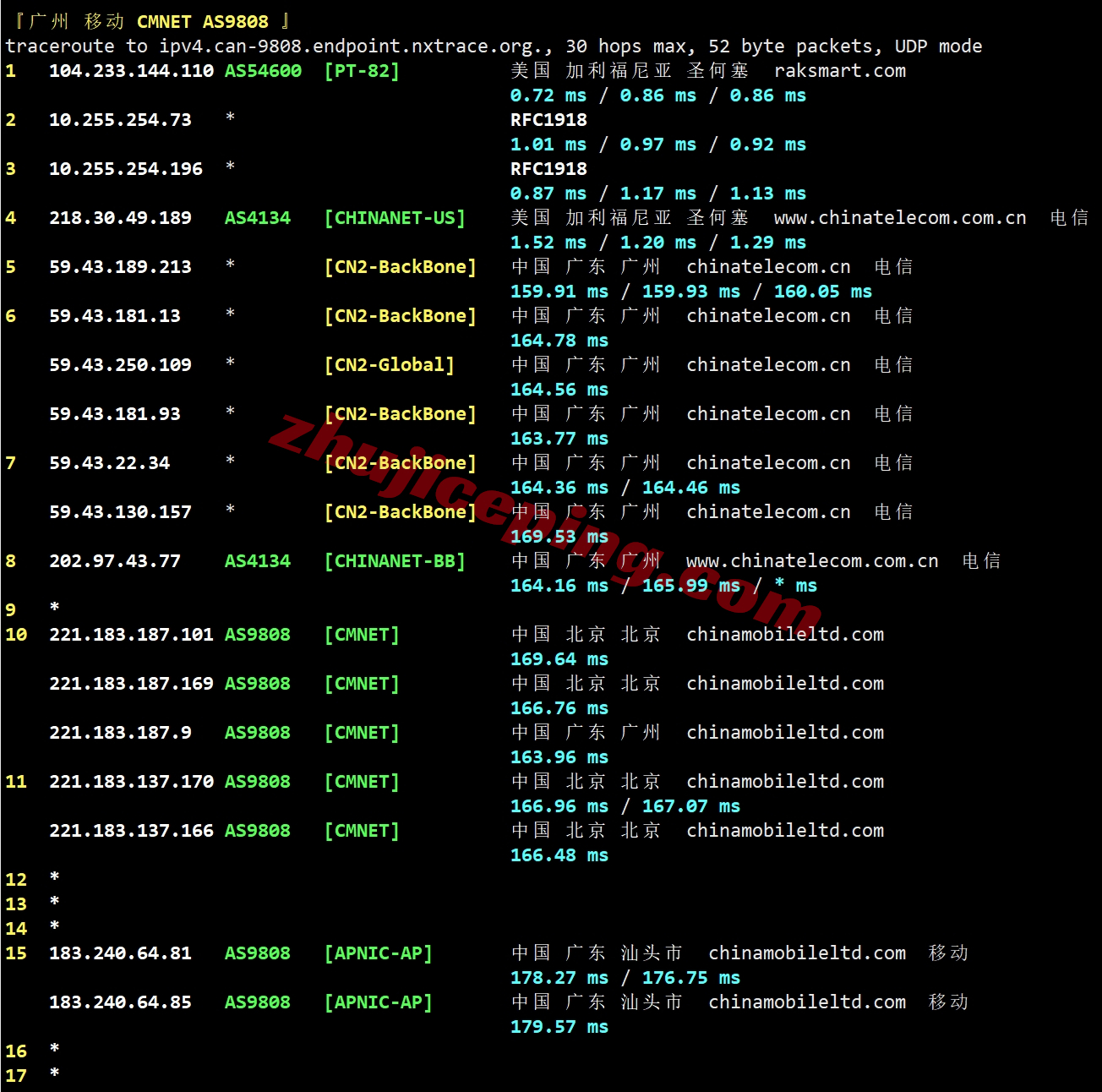Select the 179.57 ms latency value
This screenshot has height=1092, width=1102.
click(x=559, y=1027)
